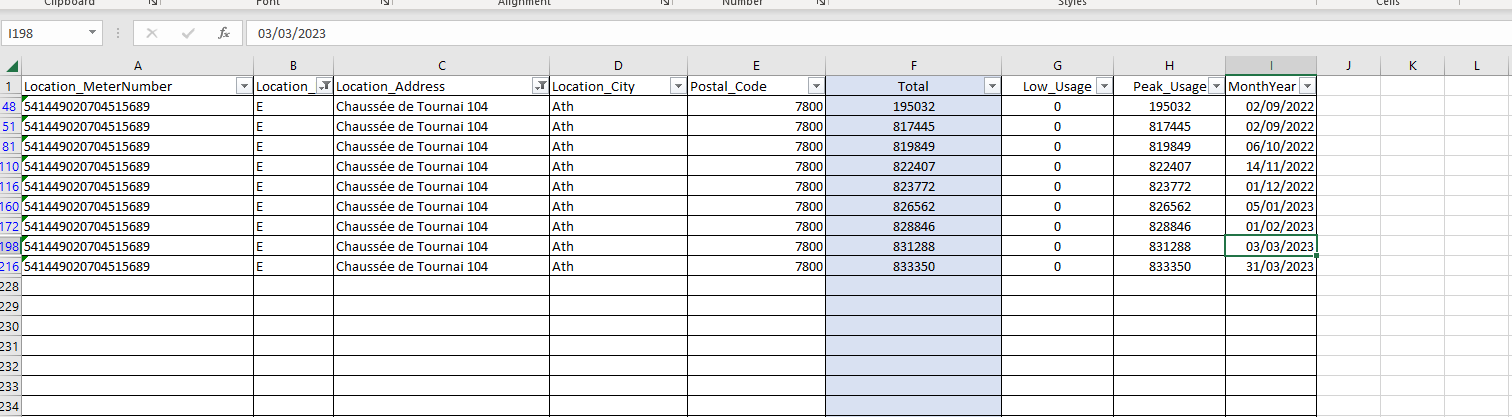Click Total cell with value 819849

(x=913, y=146)
